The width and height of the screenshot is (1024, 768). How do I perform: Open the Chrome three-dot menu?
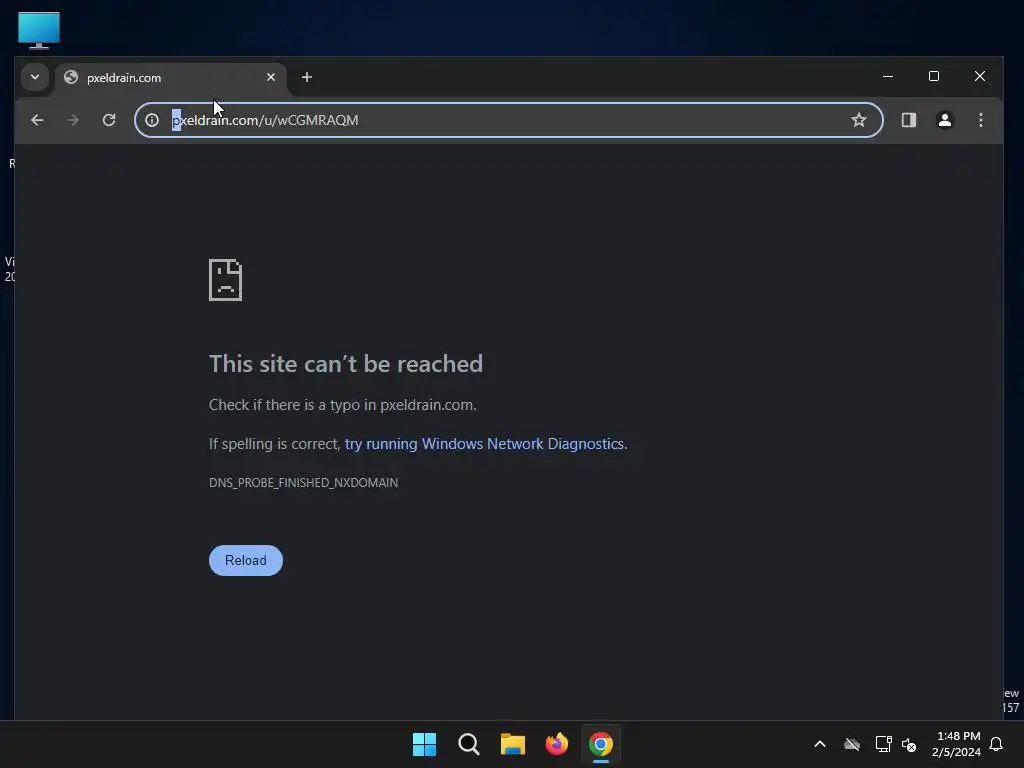(x=980, y=120)
